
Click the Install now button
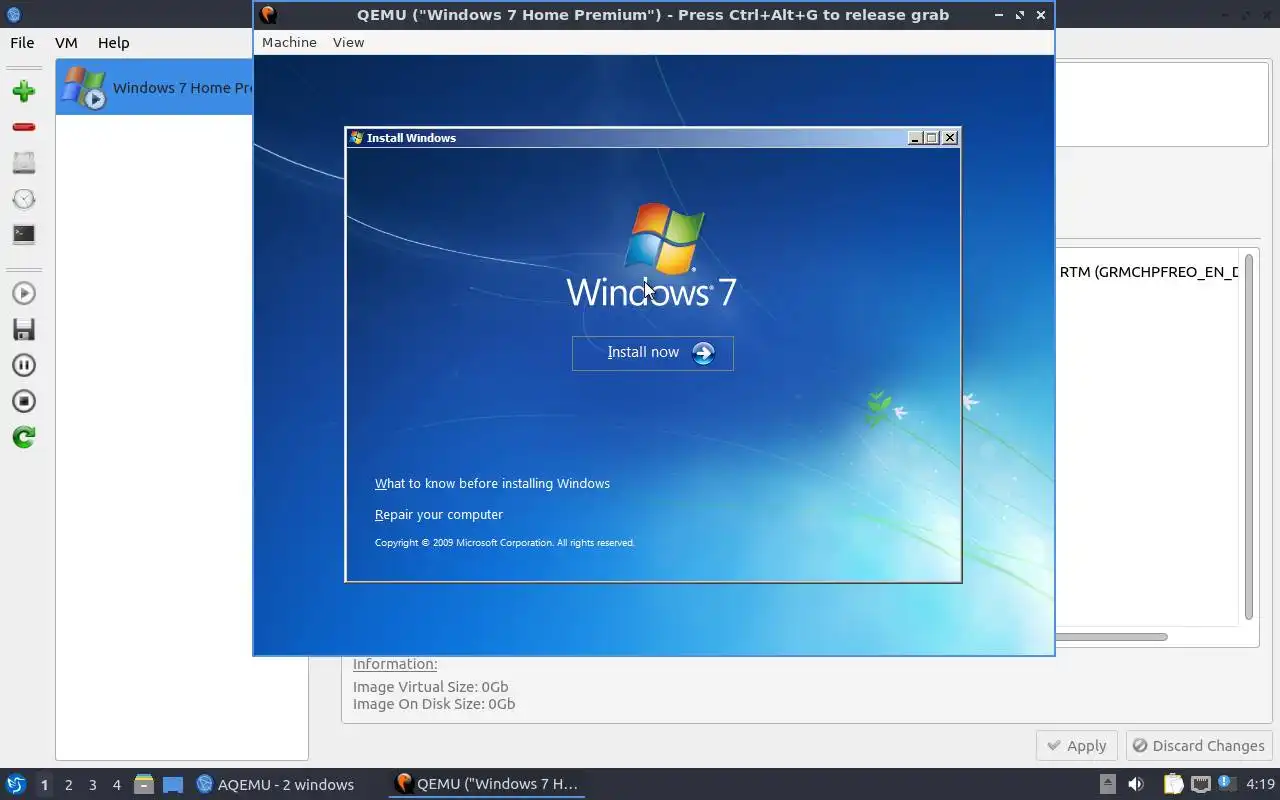653,353
